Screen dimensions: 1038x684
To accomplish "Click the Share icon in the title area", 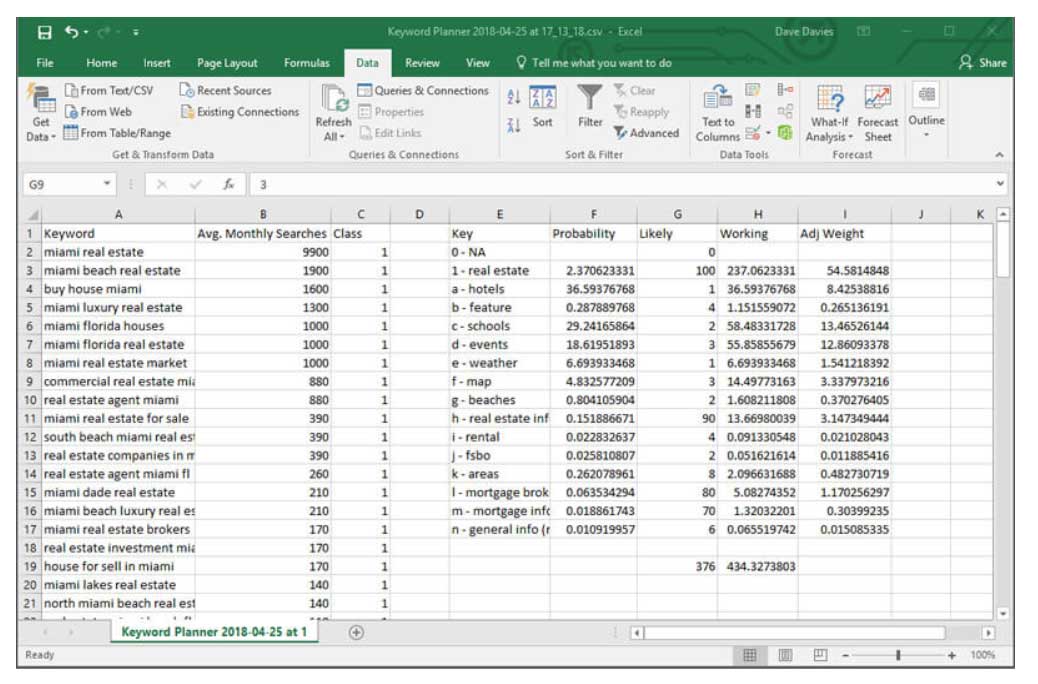I will (983, 63).
